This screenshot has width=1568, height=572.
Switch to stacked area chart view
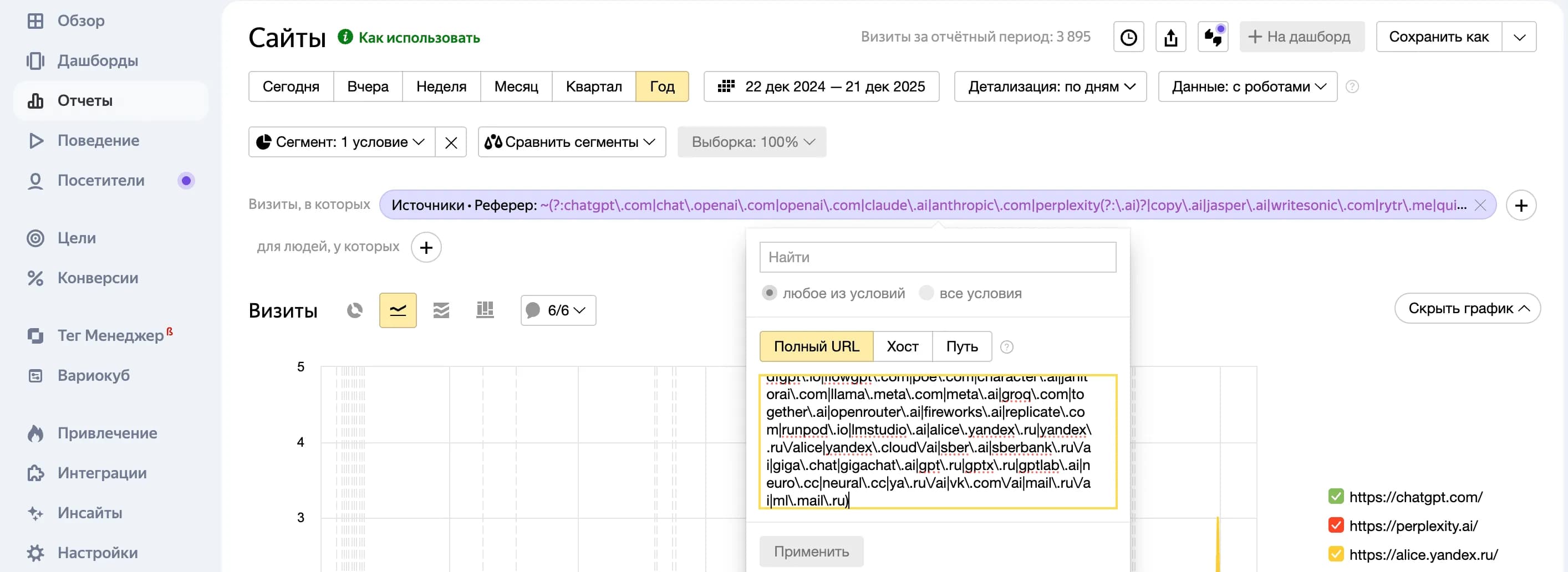(x=441, y=310)
